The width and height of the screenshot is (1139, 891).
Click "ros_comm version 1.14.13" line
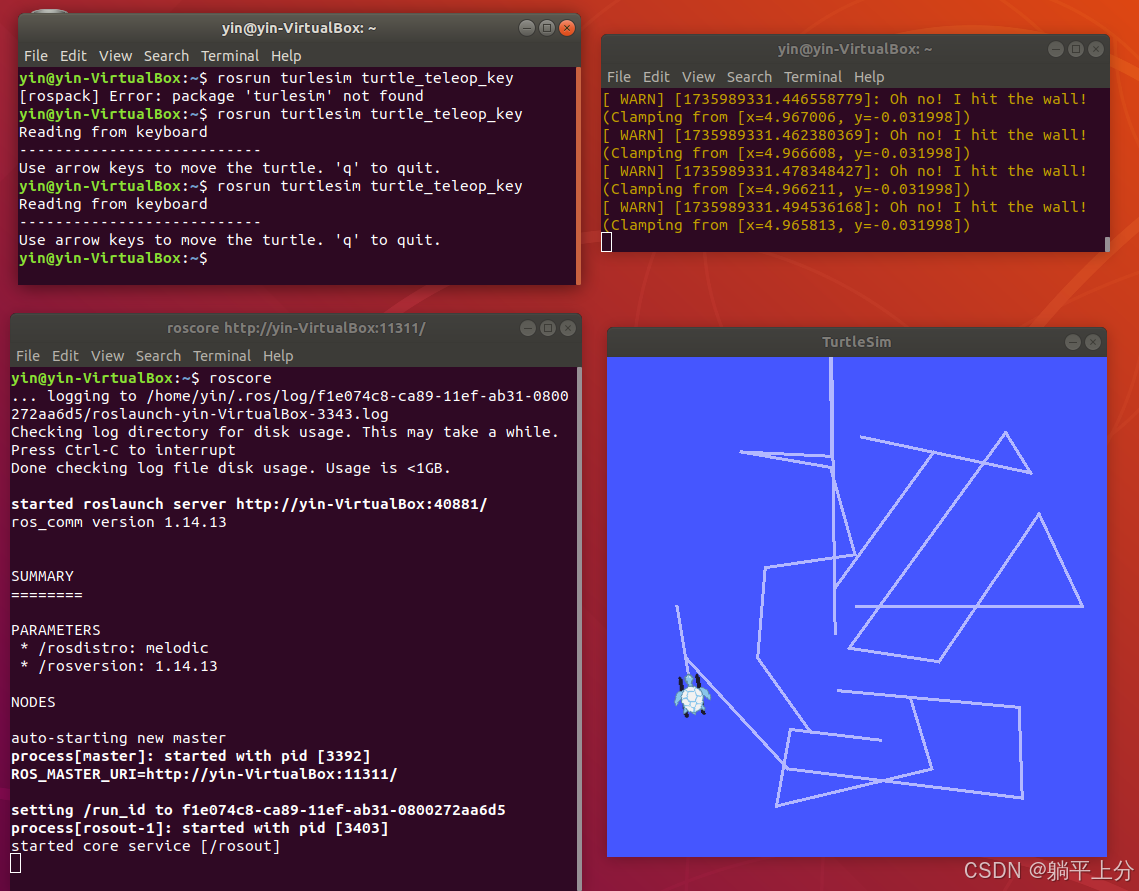coord(118,522)
